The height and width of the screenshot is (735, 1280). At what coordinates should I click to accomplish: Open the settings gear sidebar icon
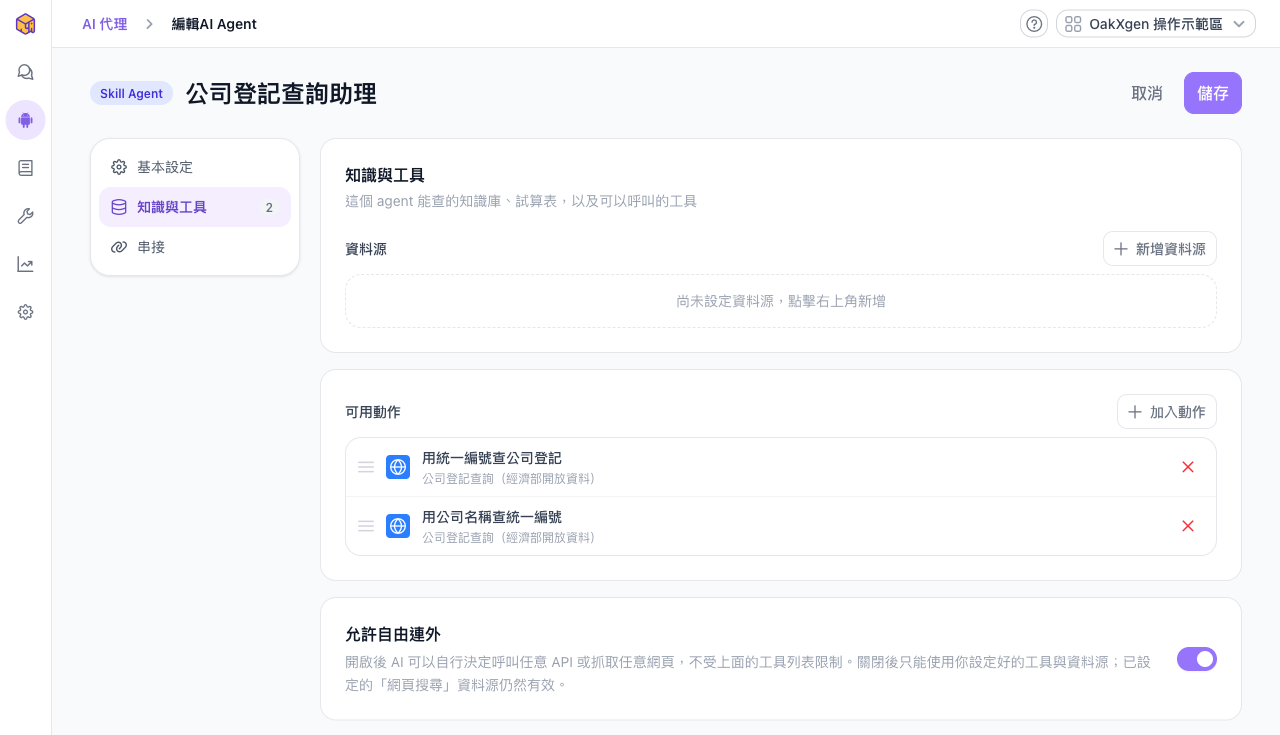click(26, 312)
